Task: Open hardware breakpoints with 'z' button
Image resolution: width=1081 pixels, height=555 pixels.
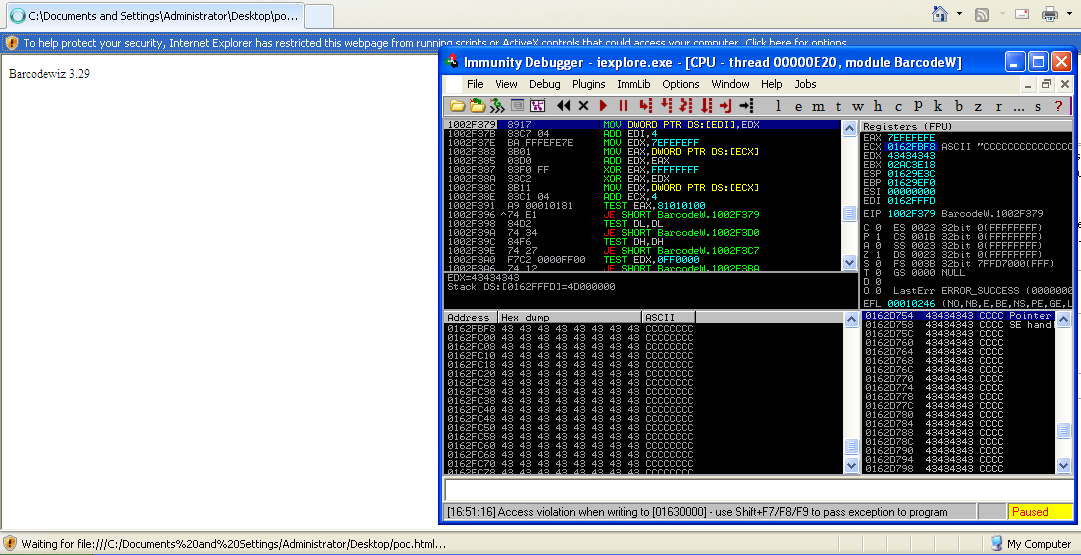Action: pyautogui.click(x=978, y=106)
